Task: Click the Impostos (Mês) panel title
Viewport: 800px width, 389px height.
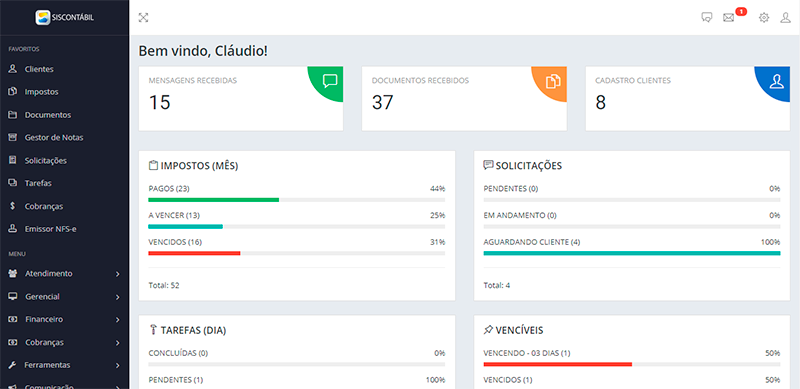Action: click(199, 166)
